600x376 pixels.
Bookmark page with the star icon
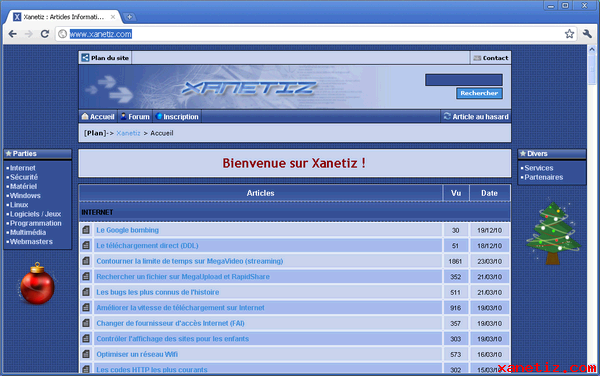569,34
